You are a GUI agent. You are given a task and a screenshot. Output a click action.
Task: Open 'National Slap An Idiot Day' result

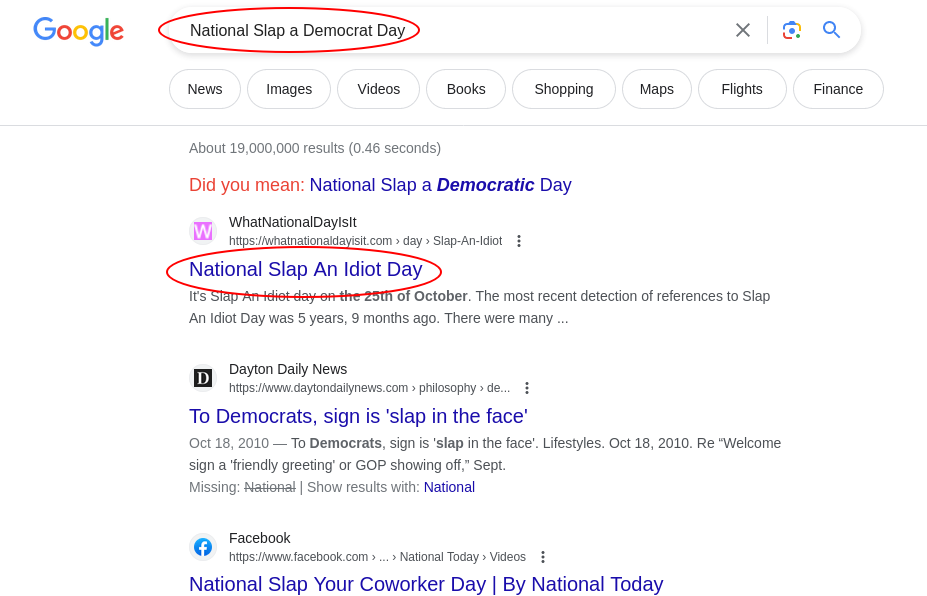tap(306, 270)
